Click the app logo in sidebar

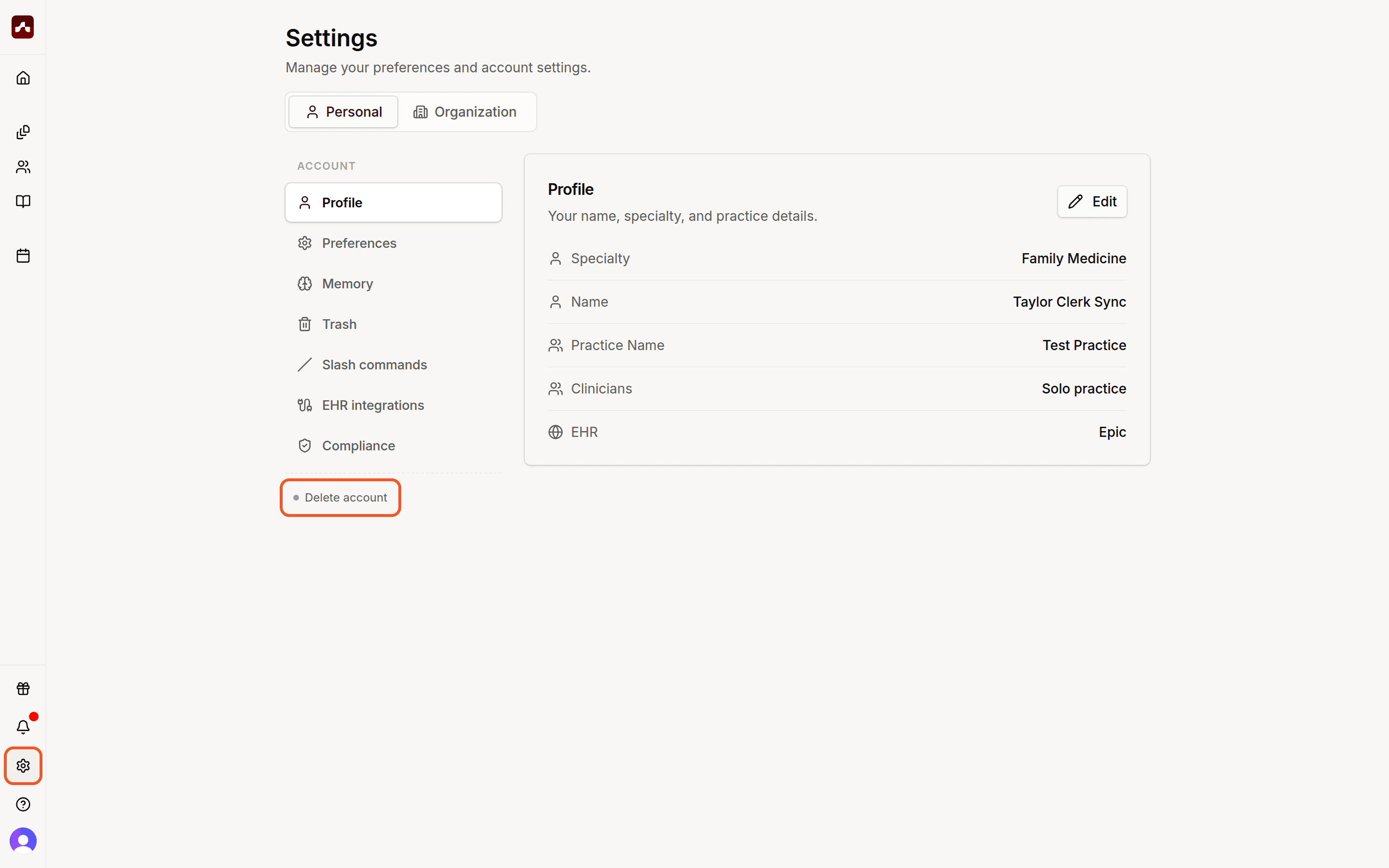coord(23,27)
